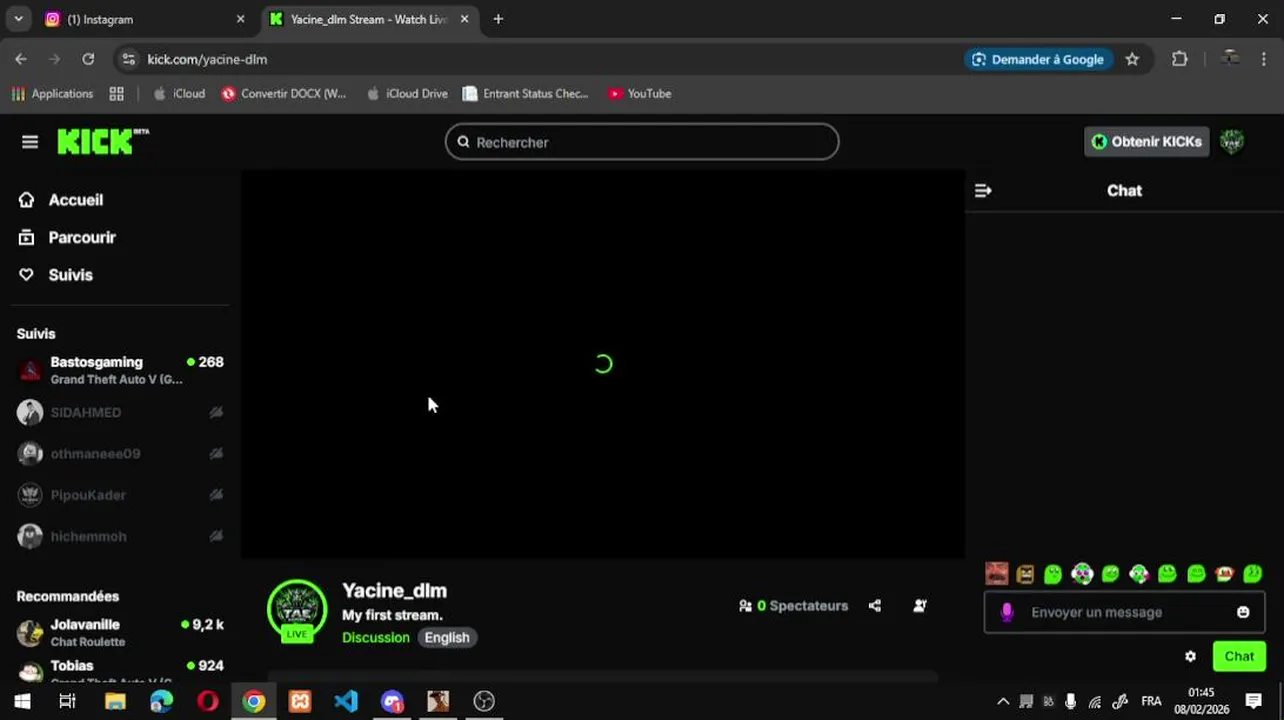View site information icon in the address bar
This screenshot has width=1284, height=720.
click(x=128, y=59)
